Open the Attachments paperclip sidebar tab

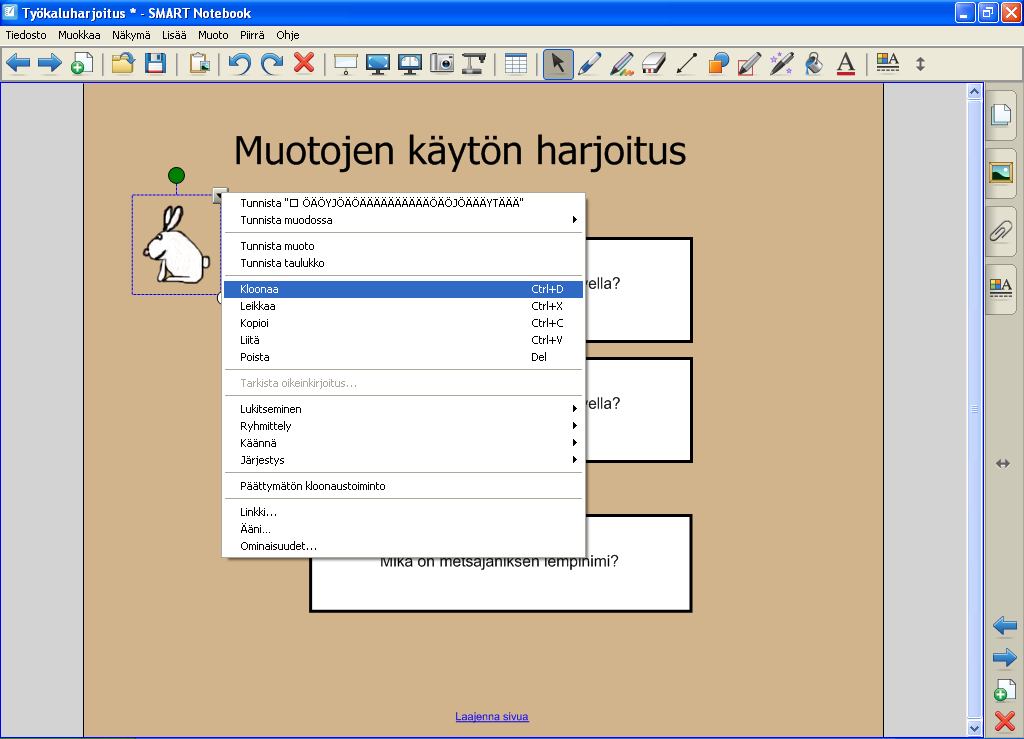1000,231
